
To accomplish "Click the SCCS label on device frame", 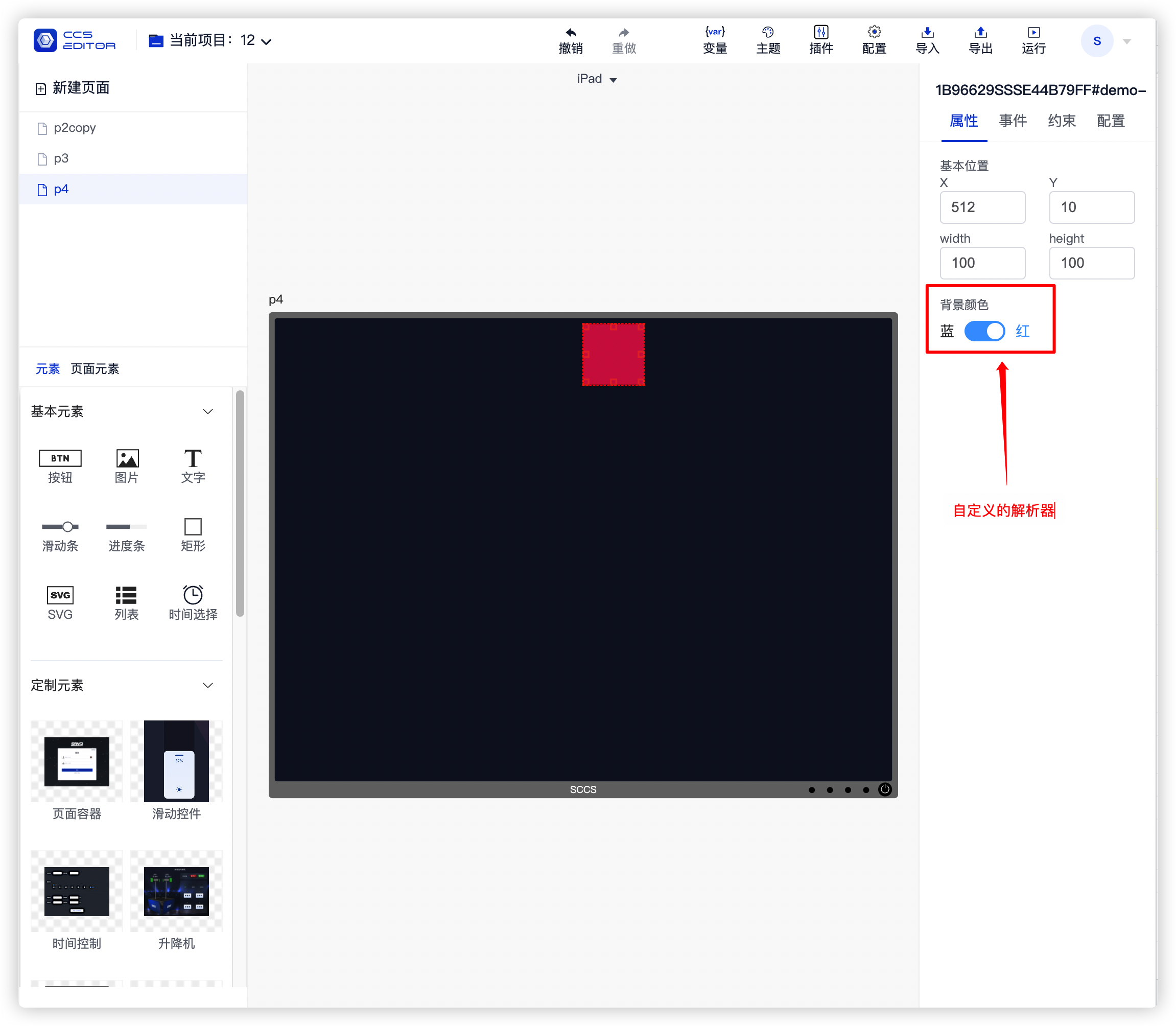I will point(583,789).
